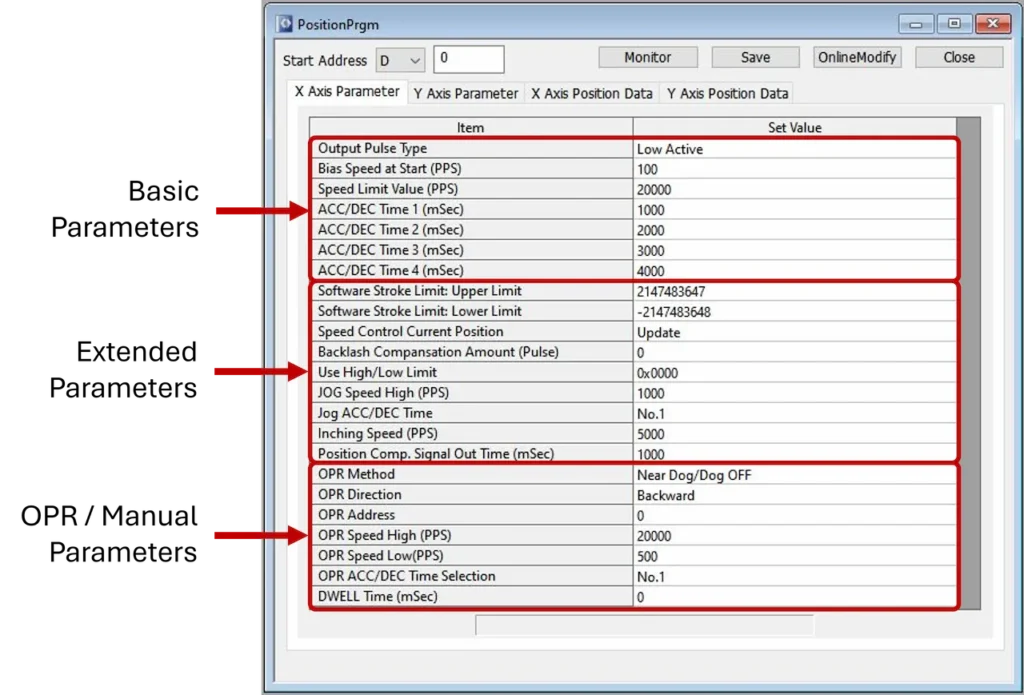This screenshot has width=1024, height=695.
Task: Click the Save button
Action: [x=755, y=57]
